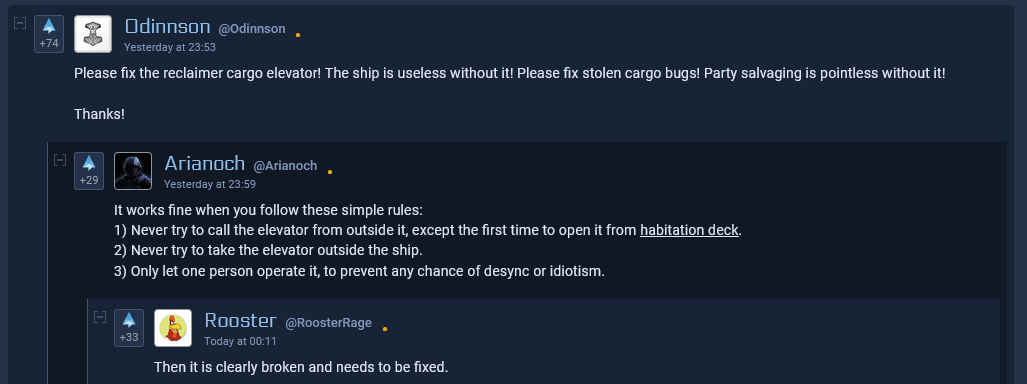The width and height of the screenshot is (1027, 384).
Task: Collapse Rooster's reply
Action: [100, 317]
